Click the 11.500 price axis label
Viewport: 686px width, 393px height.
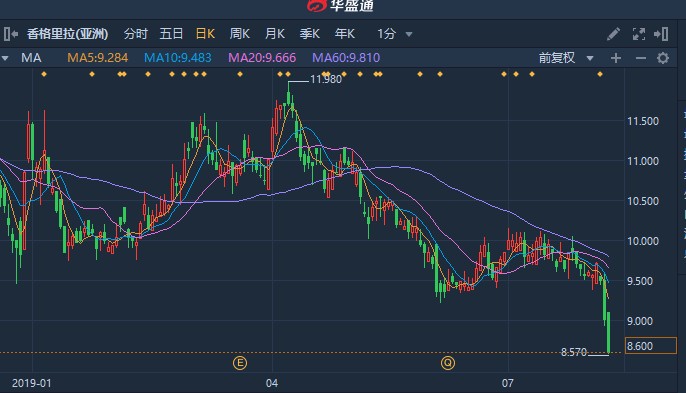(x=643, y=121)
